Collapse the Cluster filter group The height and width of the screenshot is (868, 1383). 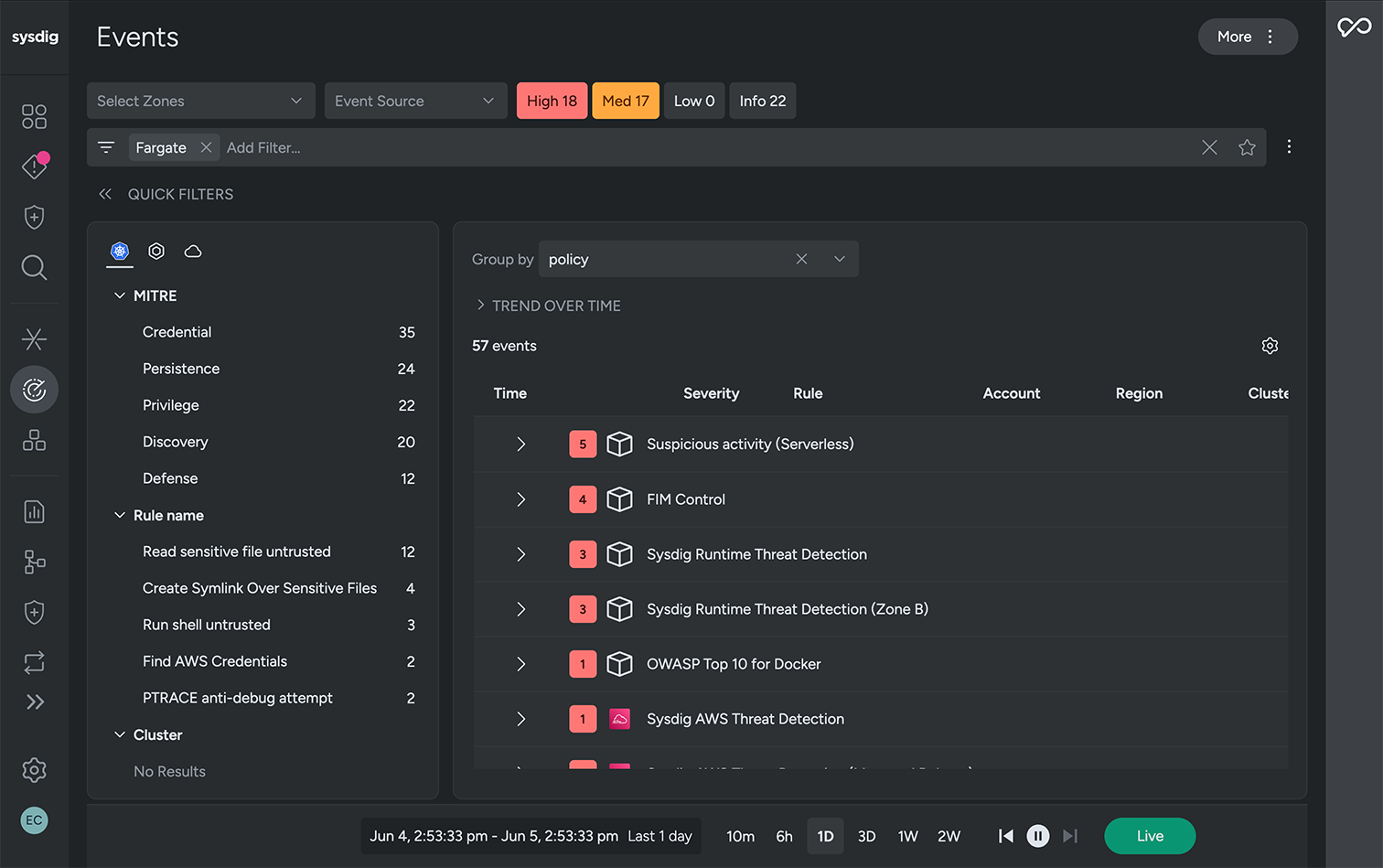click(120, 734)
